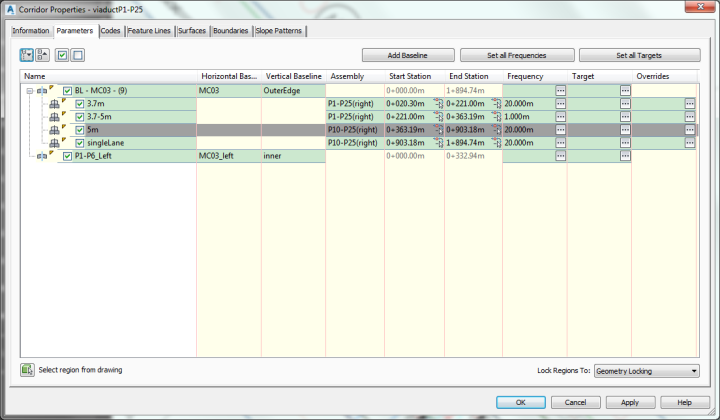The width and height of the screenshot is (720, 420).
Task: Select the P10-P25(right) assembly of singleLane
Action: pos(355,143)
